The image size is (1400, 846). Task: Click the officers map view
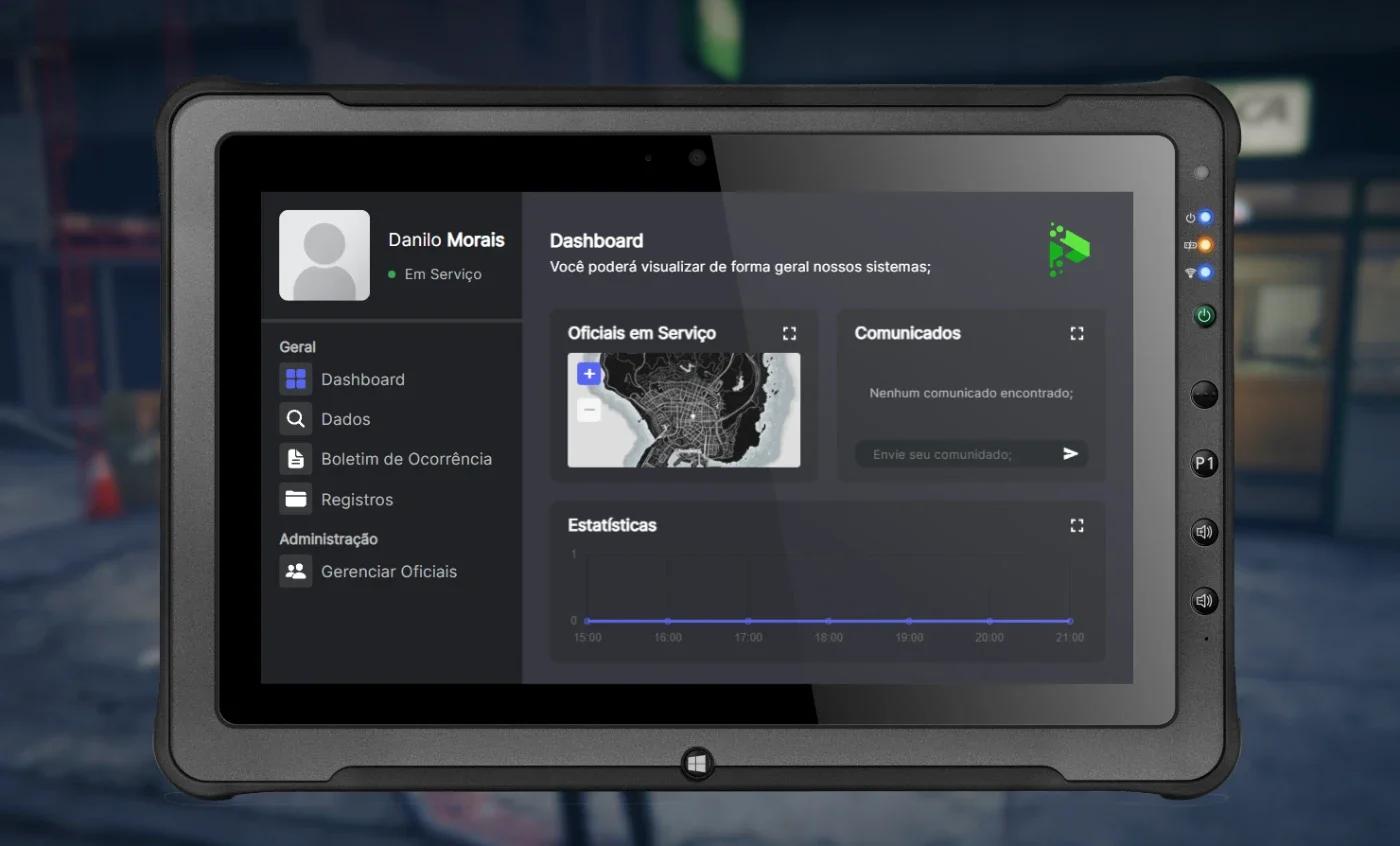coord(684,410)
